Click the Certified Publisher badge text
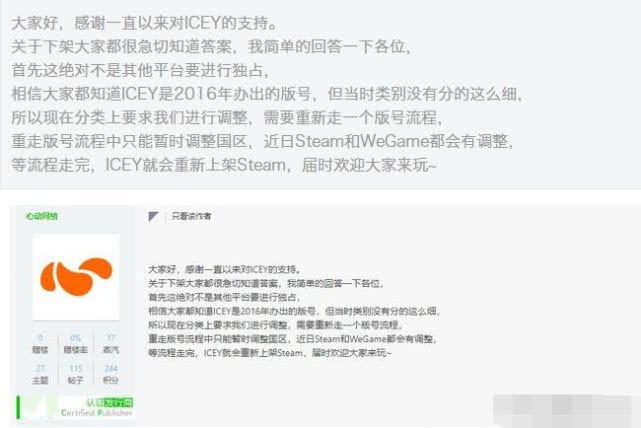This screenshot has height=428, width=641. tap(97, 413)
